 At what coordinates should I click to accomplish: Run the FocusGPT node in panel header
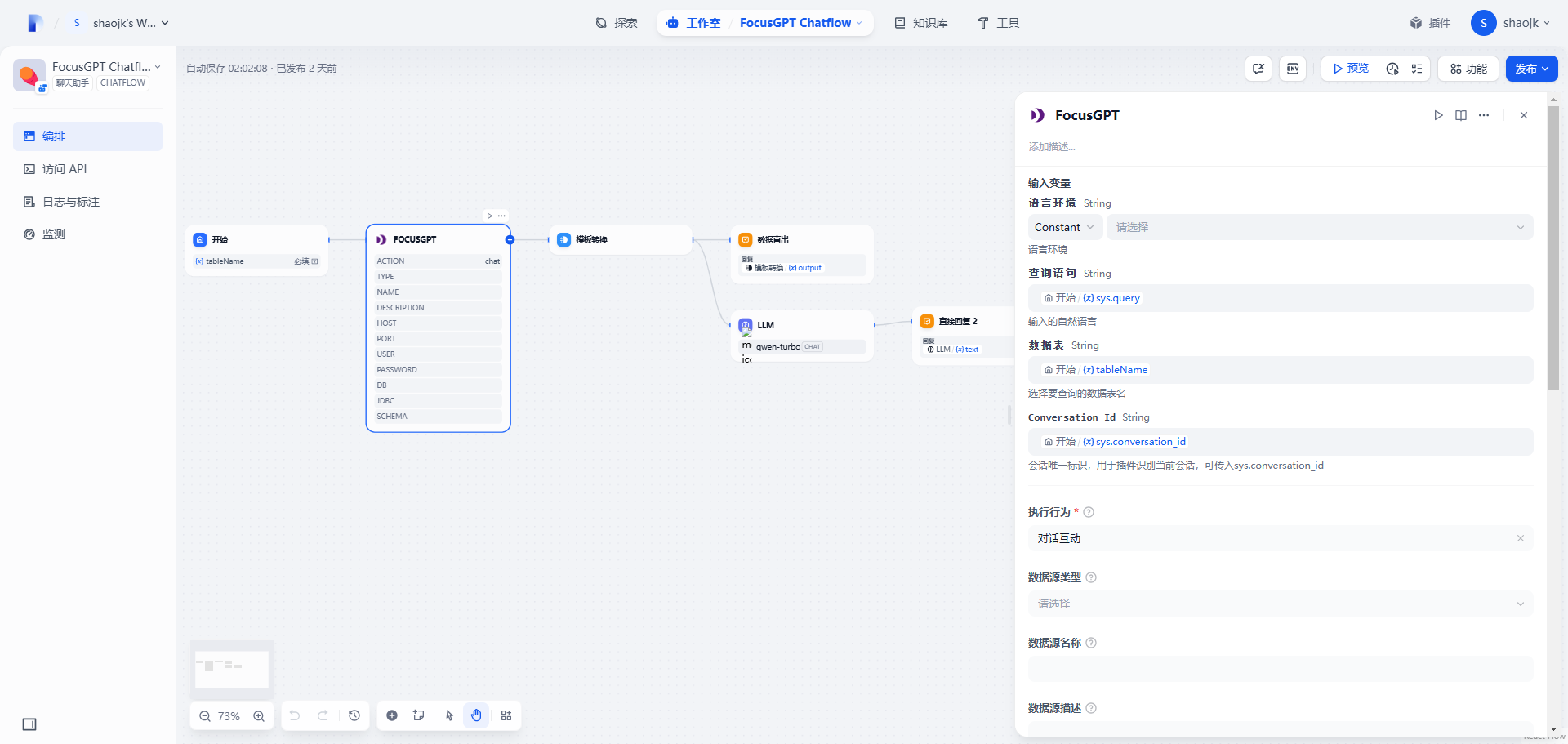[1438, 115]
